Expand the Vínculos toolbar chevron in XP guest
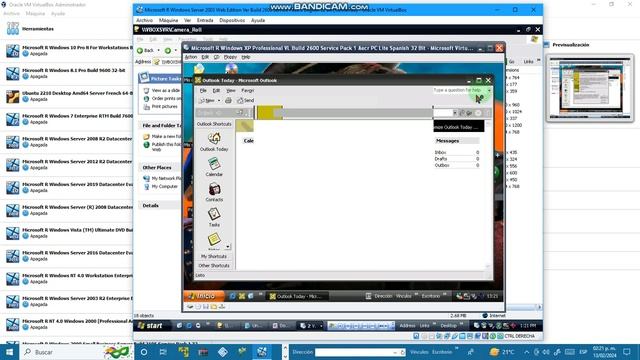The height and width of the screenshot is (360, 640). [x=416, y=294]
